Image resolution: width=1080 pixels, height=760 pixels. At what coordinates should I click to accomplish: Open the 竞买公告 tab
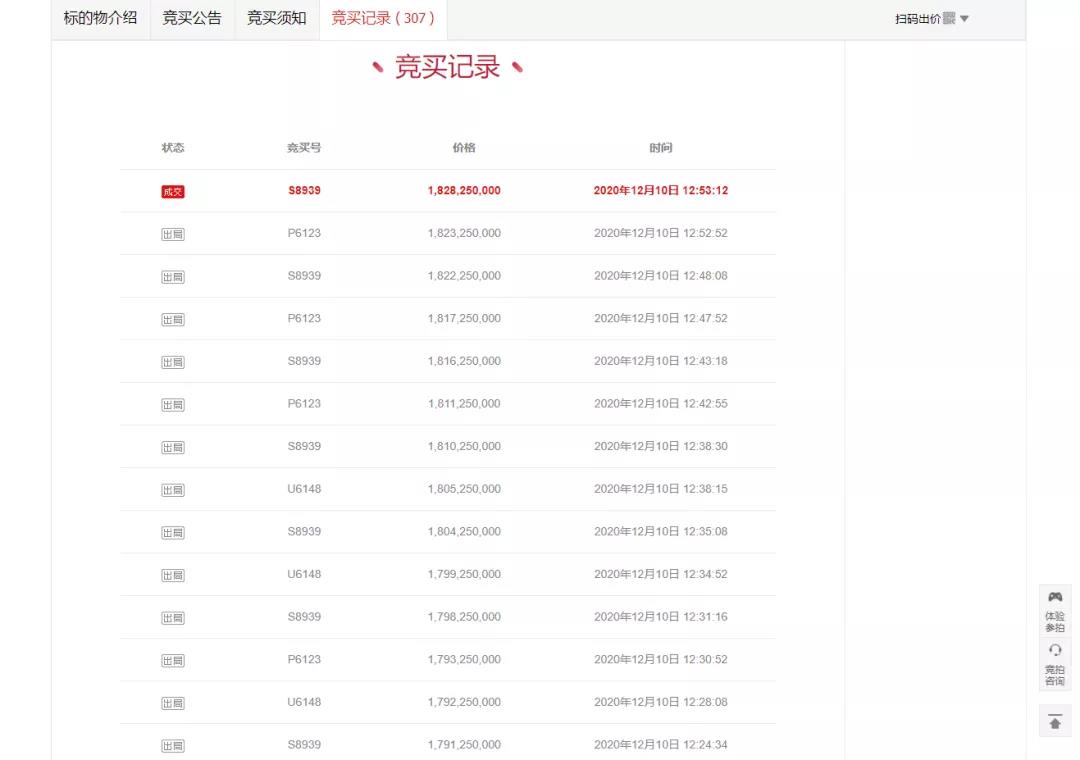pos(192,18)
